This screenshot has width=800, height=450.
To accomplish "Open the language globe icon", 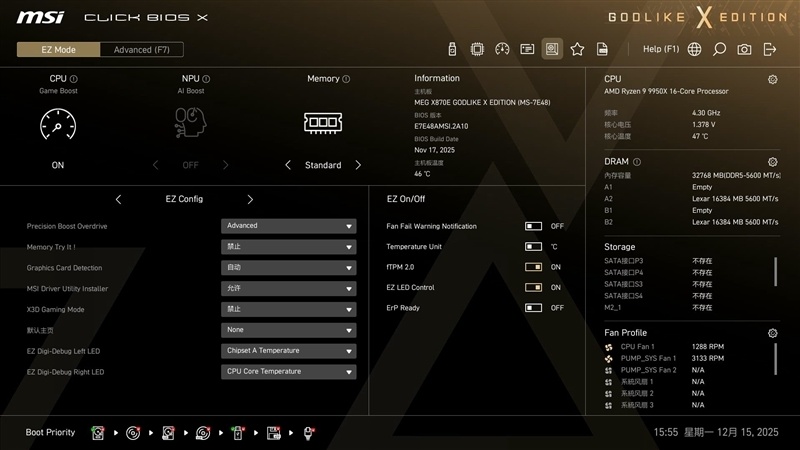I will 694,49.
